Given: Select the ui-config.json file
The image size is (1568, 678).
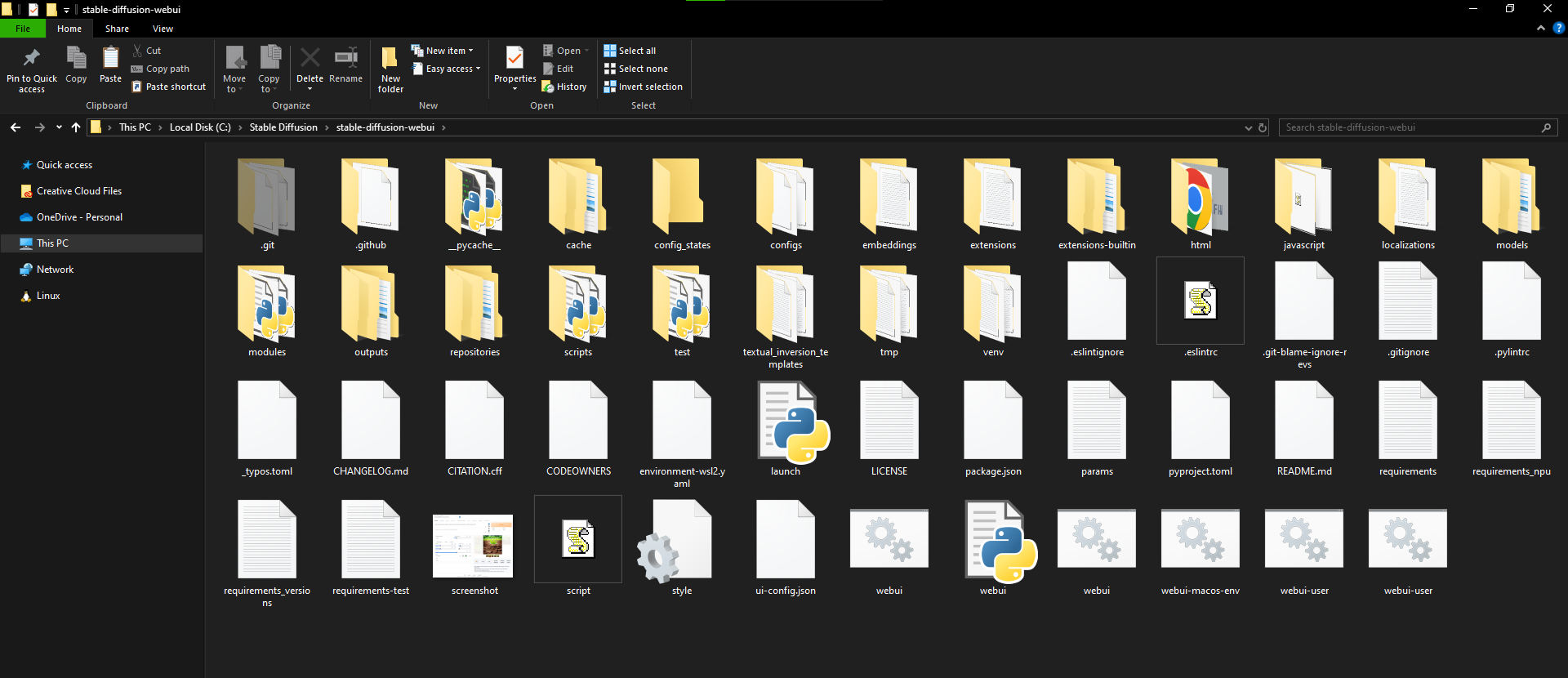Looking at the screenshot, I should coord(786,548).
